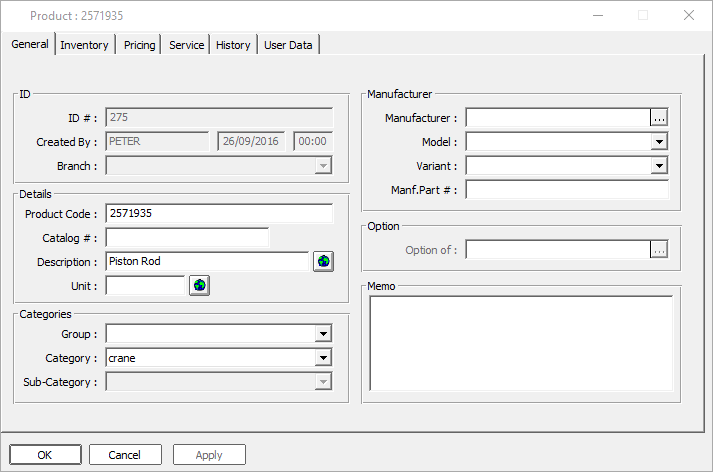The width and height of the screenshot is (713, 472).
Task: Click the created date field 26/09/2016
Action: tap(251, 141)
